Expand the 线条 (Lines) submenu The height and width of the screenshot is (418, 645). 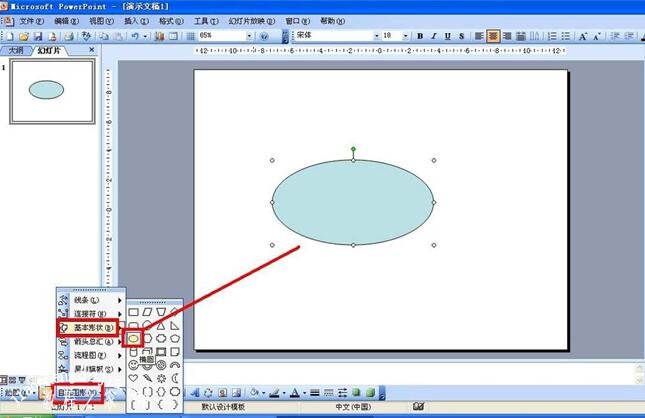[x=91, y=300]
